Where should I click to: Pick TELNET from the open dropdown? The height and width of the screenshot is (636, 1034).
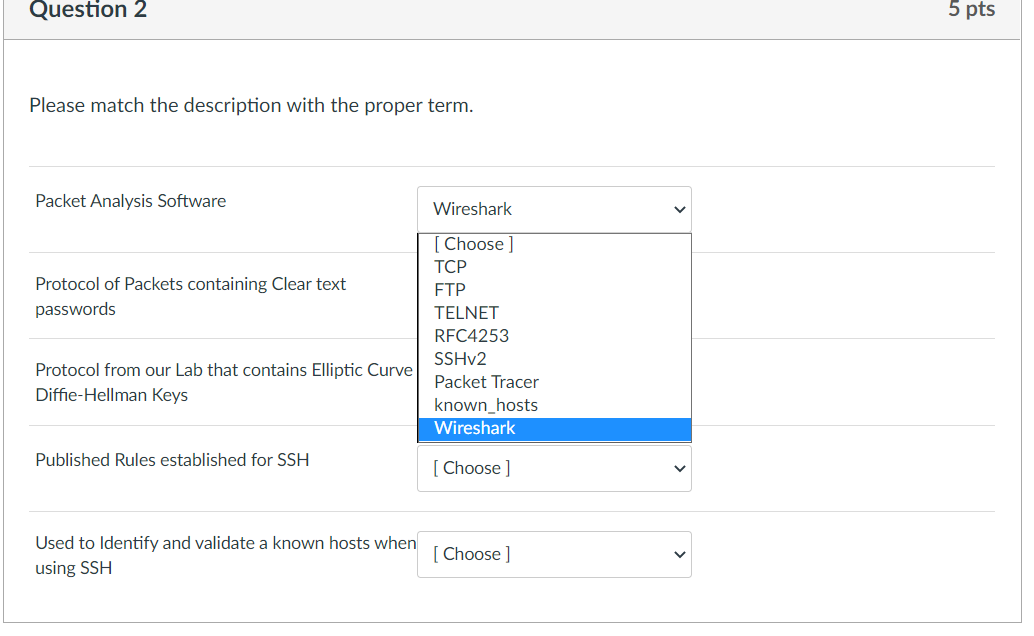[x=466, y=313]
